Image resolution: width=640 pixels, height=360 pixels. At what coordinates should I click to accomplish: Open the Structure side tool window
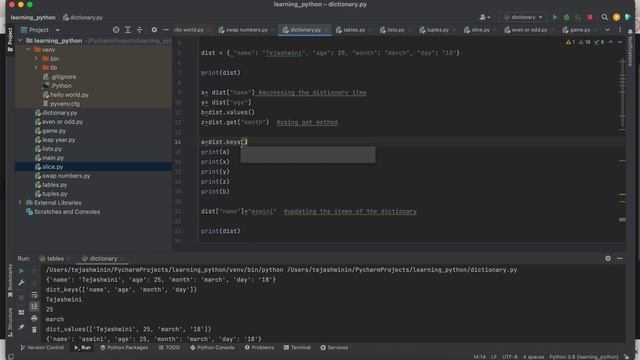click(10, 322)
